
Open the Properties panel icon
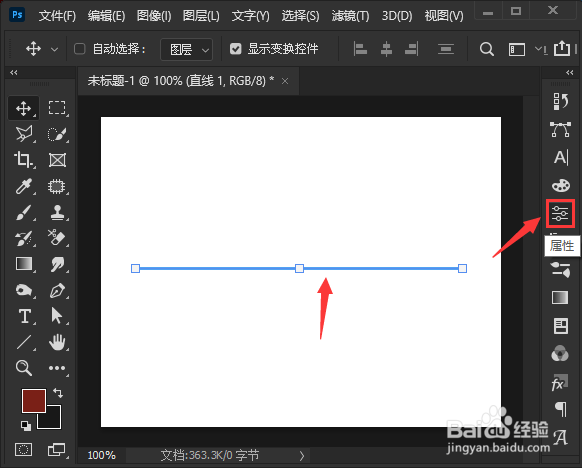point(560,213)
